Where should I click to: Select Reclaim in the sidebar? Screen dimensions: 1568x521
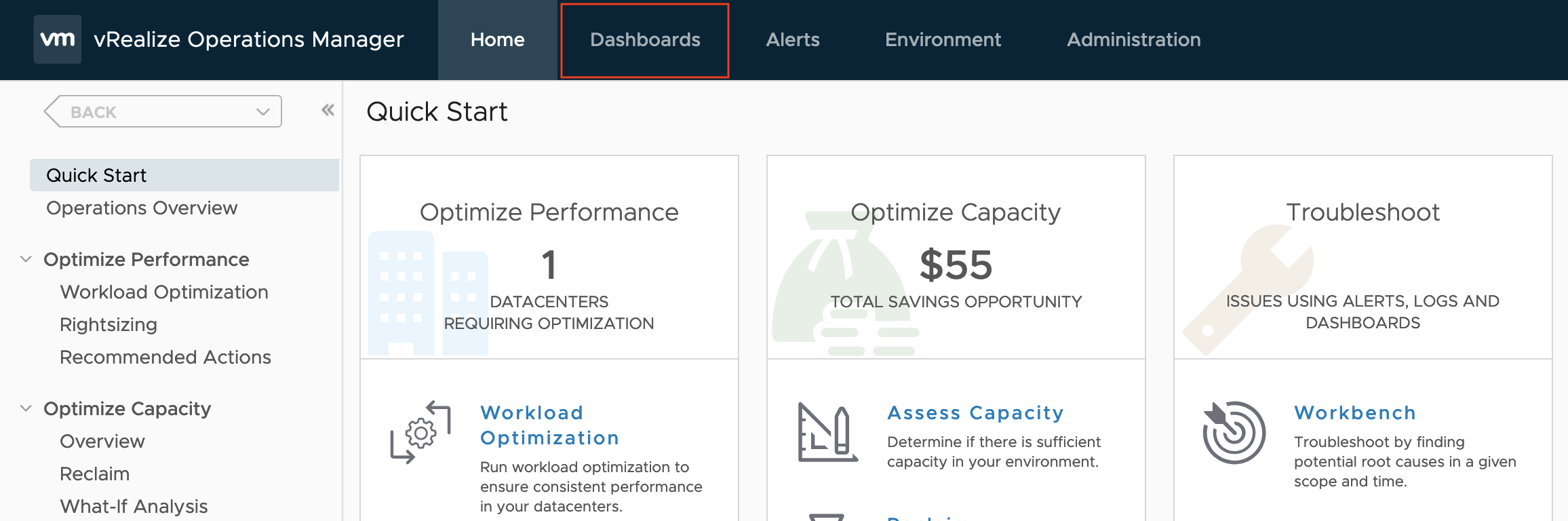pyautogui.click(x=95, y=474)
